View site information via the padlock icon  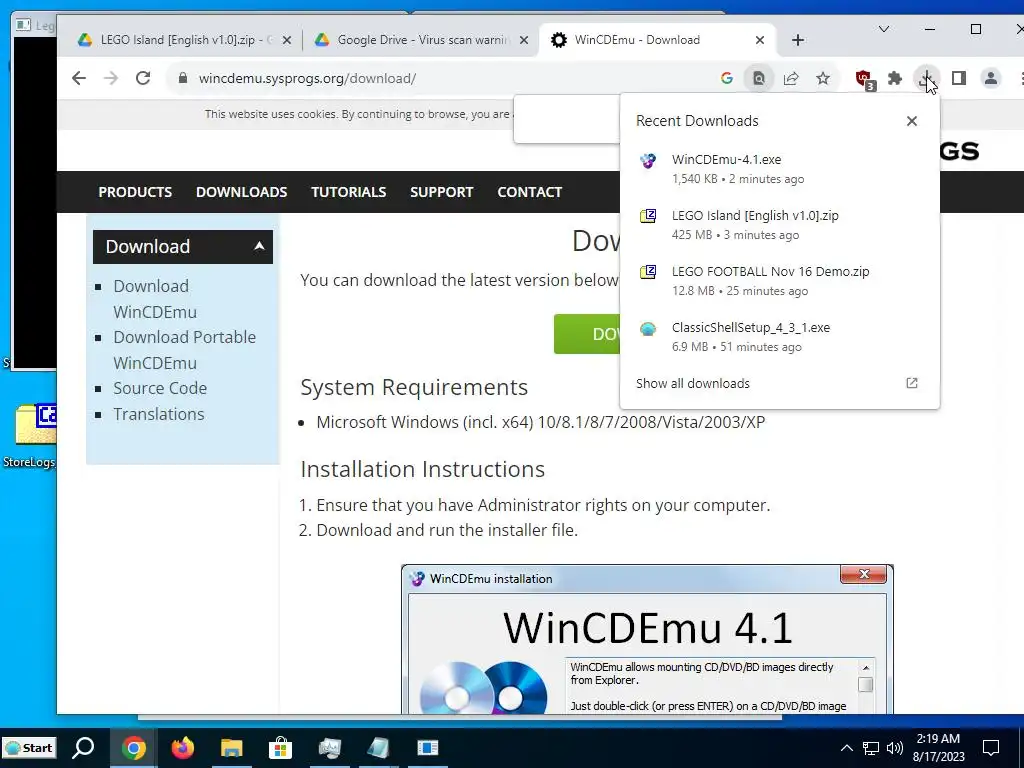tap(184, 78)
